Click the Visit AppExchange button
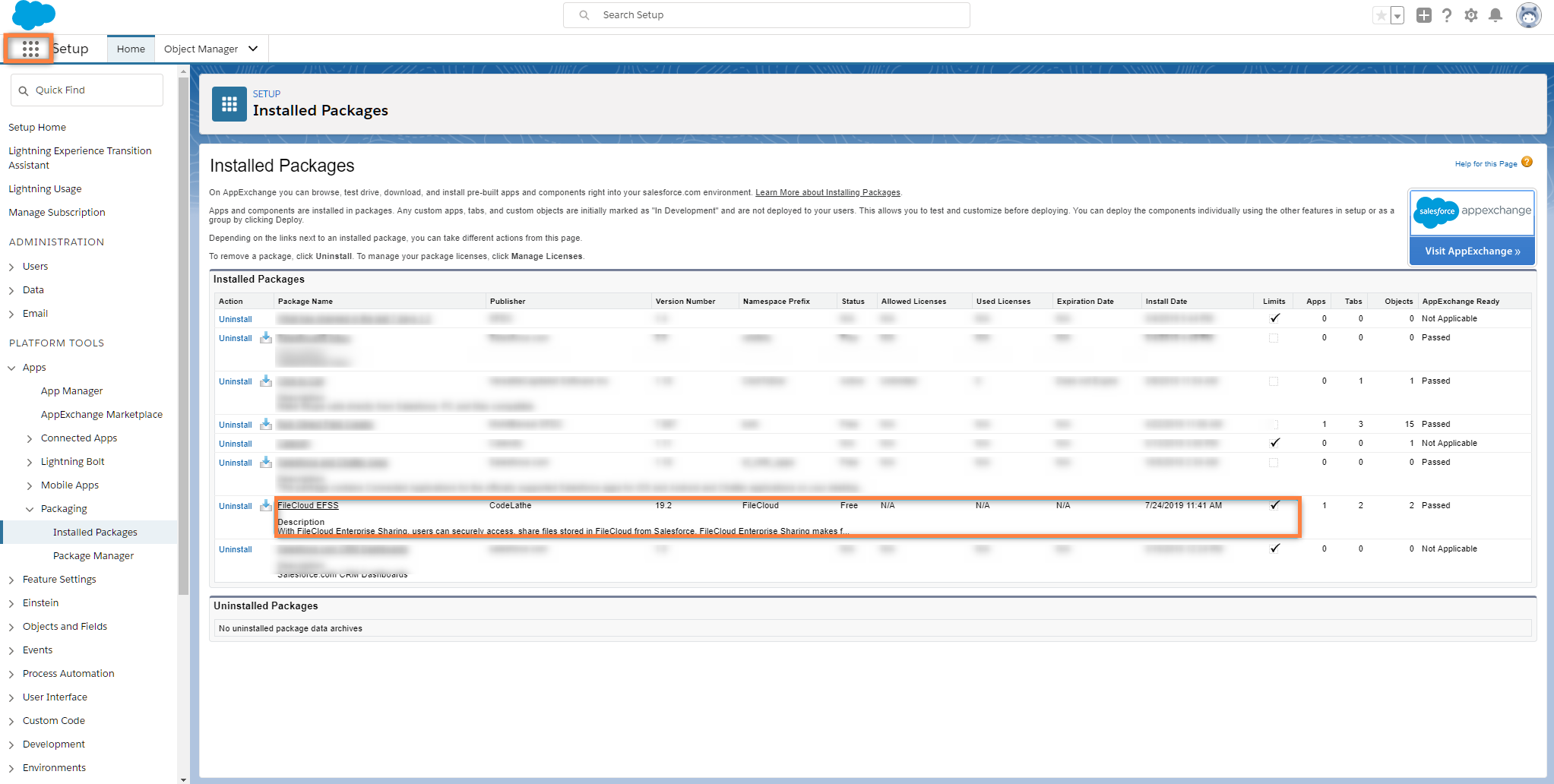Screen dimensions: 1554x784 point(1471,251)
